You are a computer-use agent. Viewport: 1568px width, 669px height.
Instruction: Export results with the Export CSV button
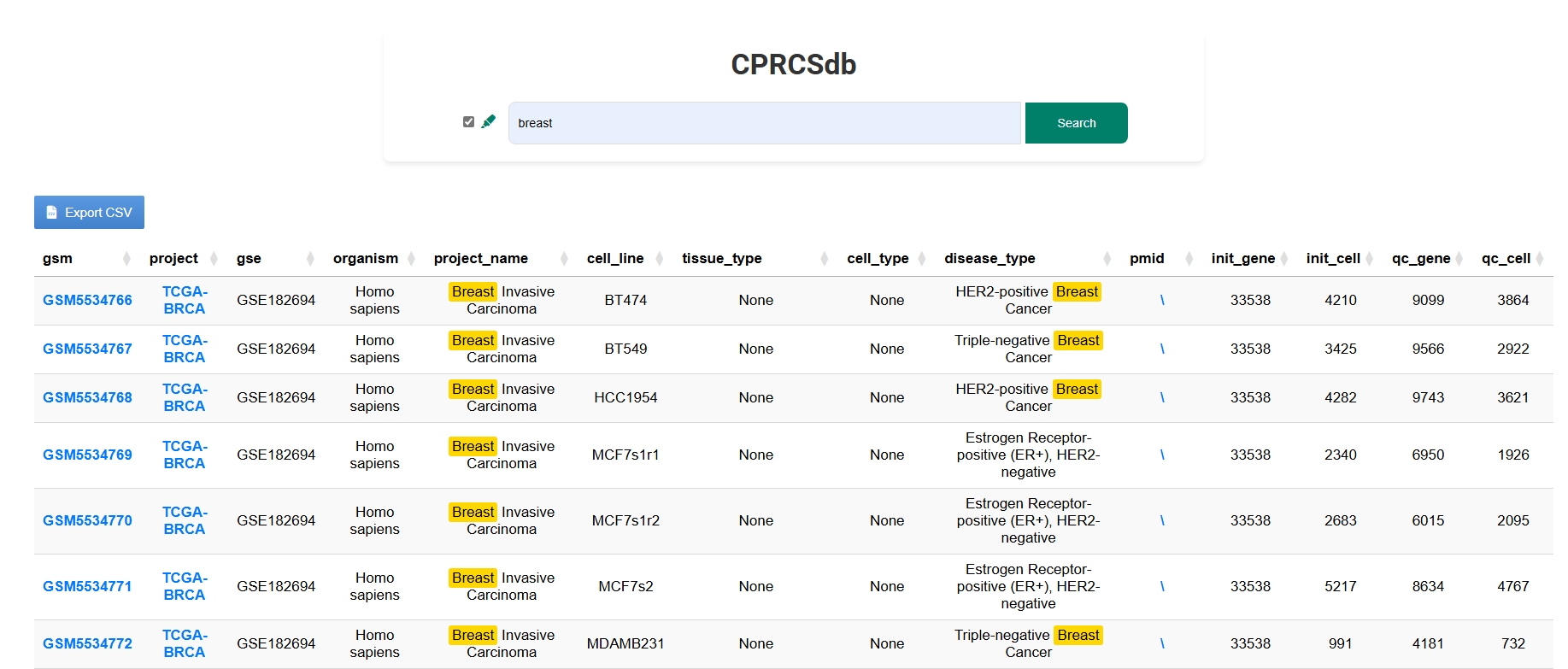coord(89,213)
